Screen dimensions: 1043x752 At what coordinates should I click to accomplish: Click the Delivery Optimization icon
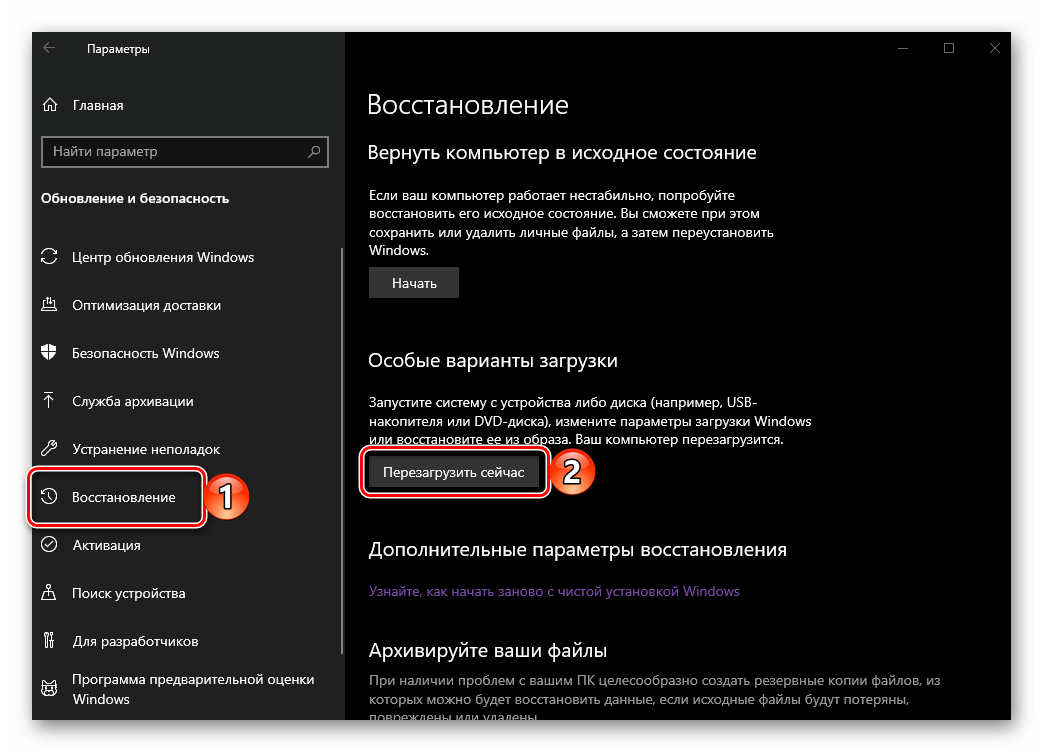click(x=49, y=305)
